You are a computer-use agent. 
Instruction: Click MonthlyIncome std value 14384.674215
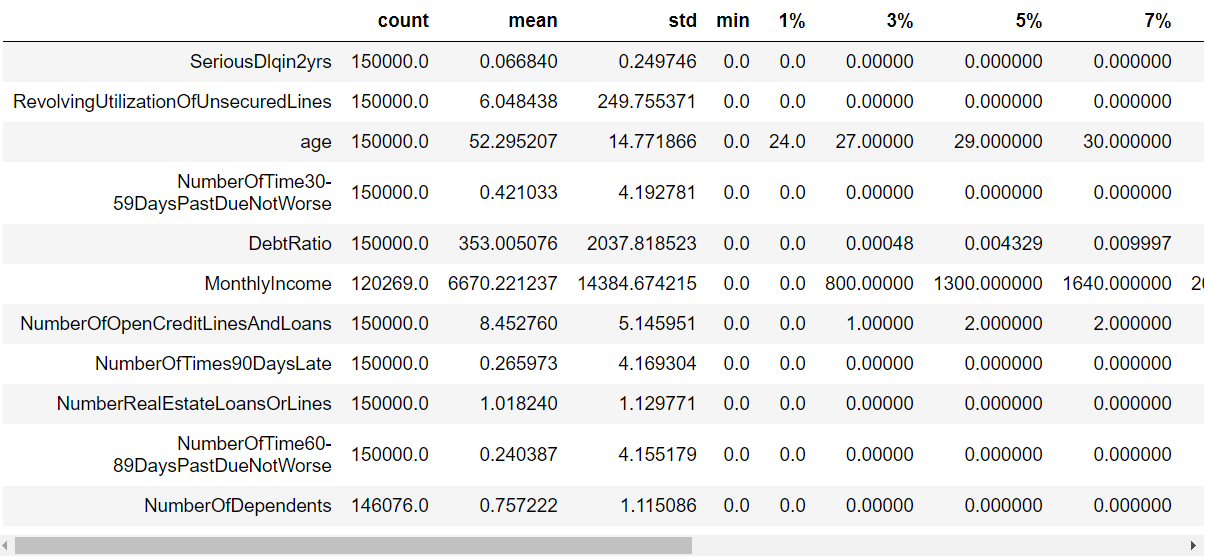(637, 283)
